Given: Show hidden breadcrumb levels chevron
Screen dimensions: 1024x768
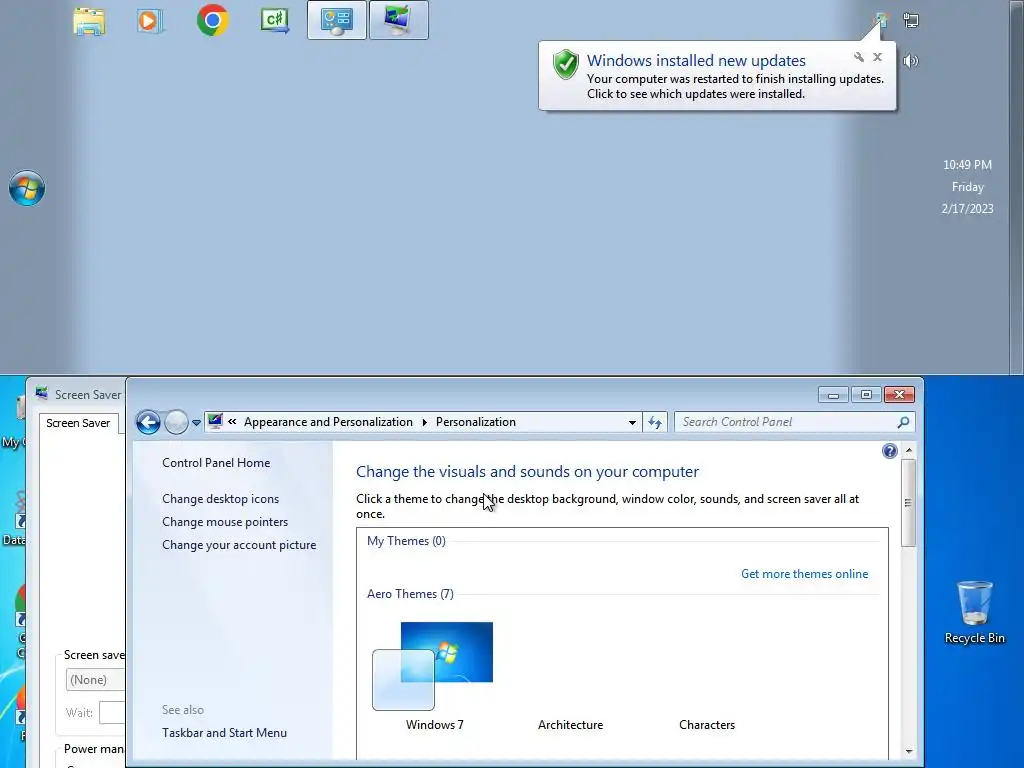Looking at the screenshot, I should (232, 422).
